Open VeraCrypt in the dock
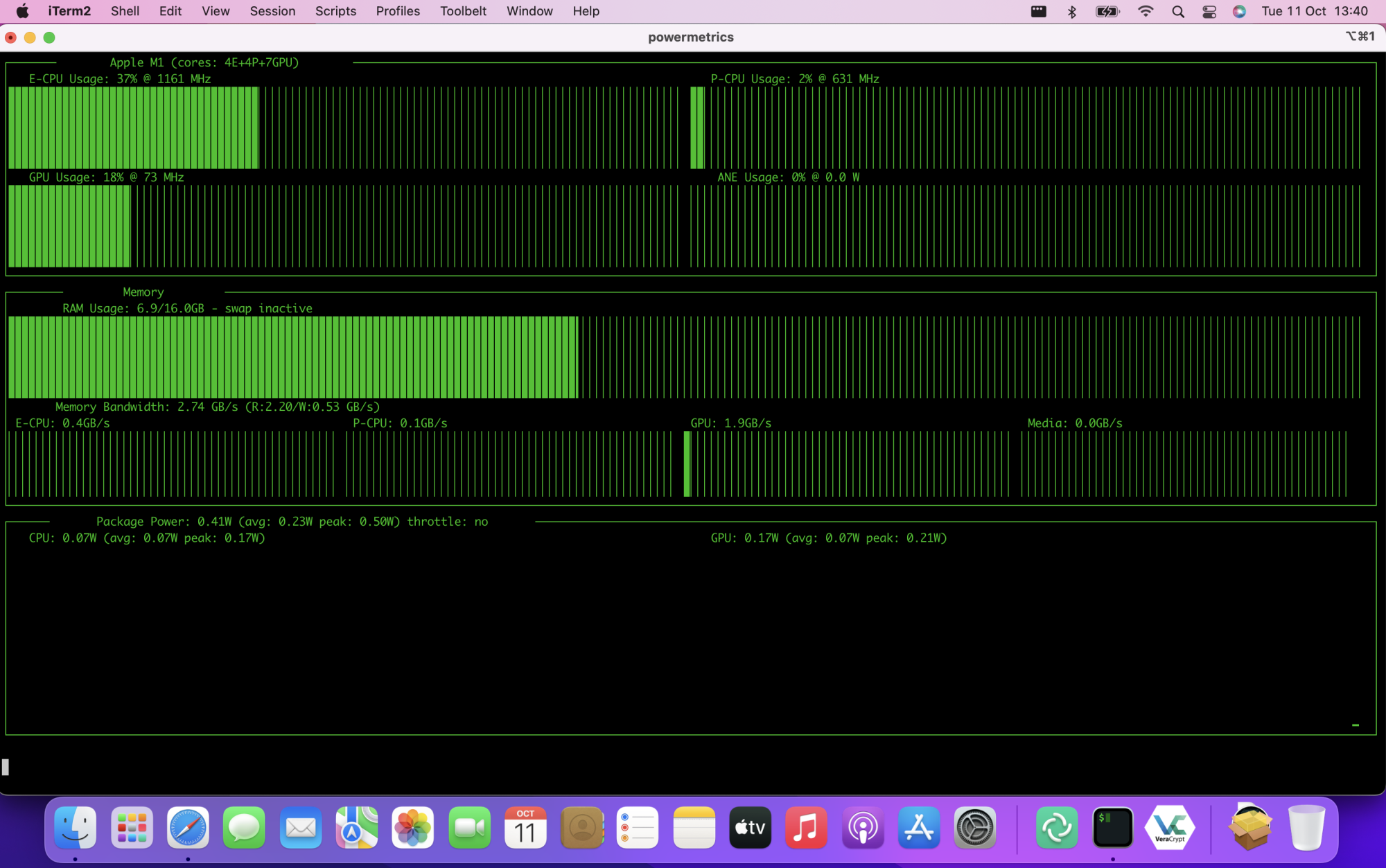Viewport: 1386px width, 868px height. pyautogui.click(x=1170, y=827)
